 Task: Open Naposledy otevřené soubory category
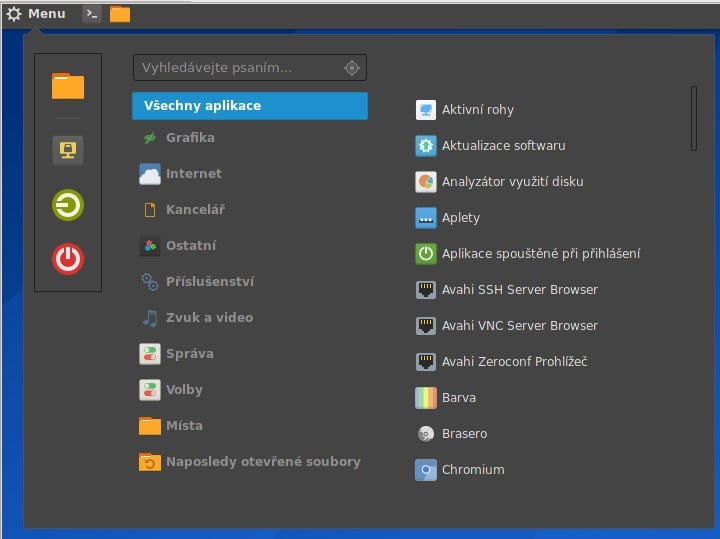[263, 462]
